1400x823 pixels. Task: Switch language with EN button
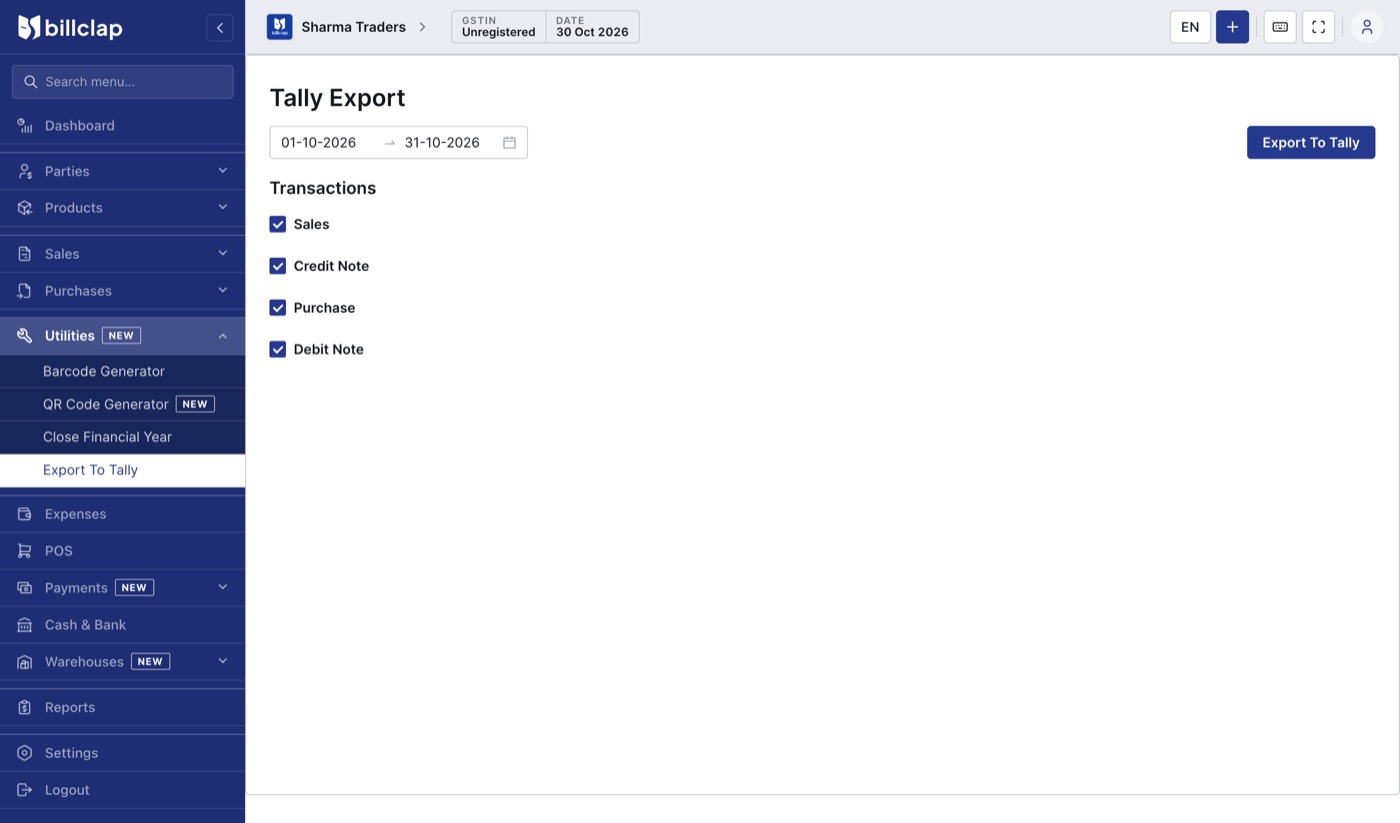click(1190, 27)
